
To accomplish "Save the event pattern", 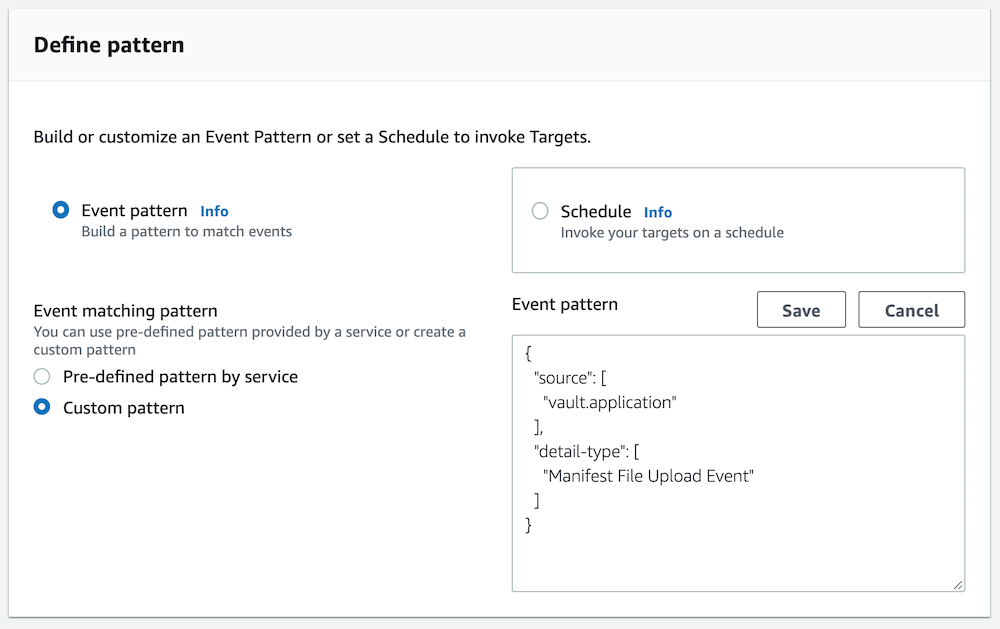I will [801, 310].
